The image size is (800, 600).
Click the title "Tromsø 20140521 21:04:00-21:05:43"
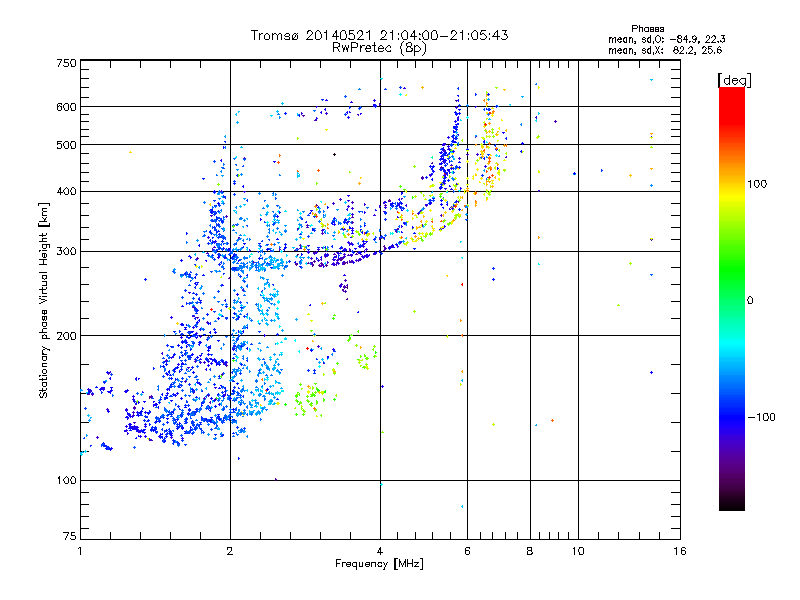tap(379, 35)
